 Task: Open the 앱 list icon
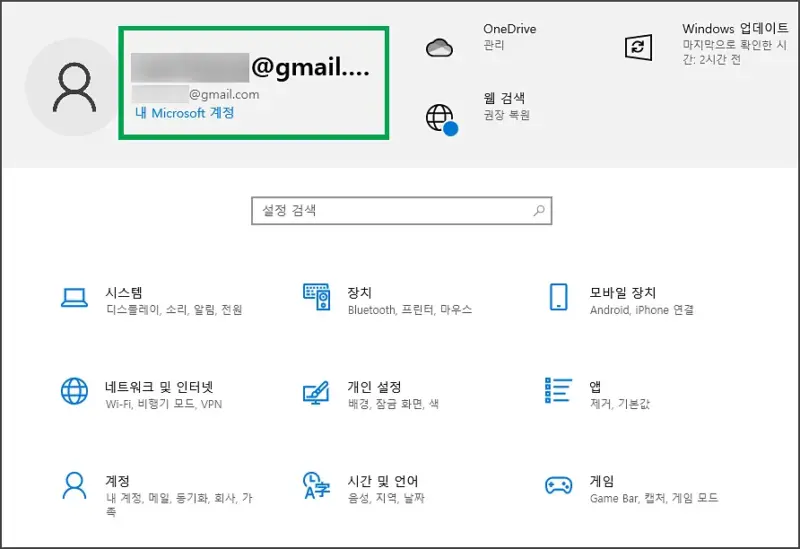click(x=559, y=390)
